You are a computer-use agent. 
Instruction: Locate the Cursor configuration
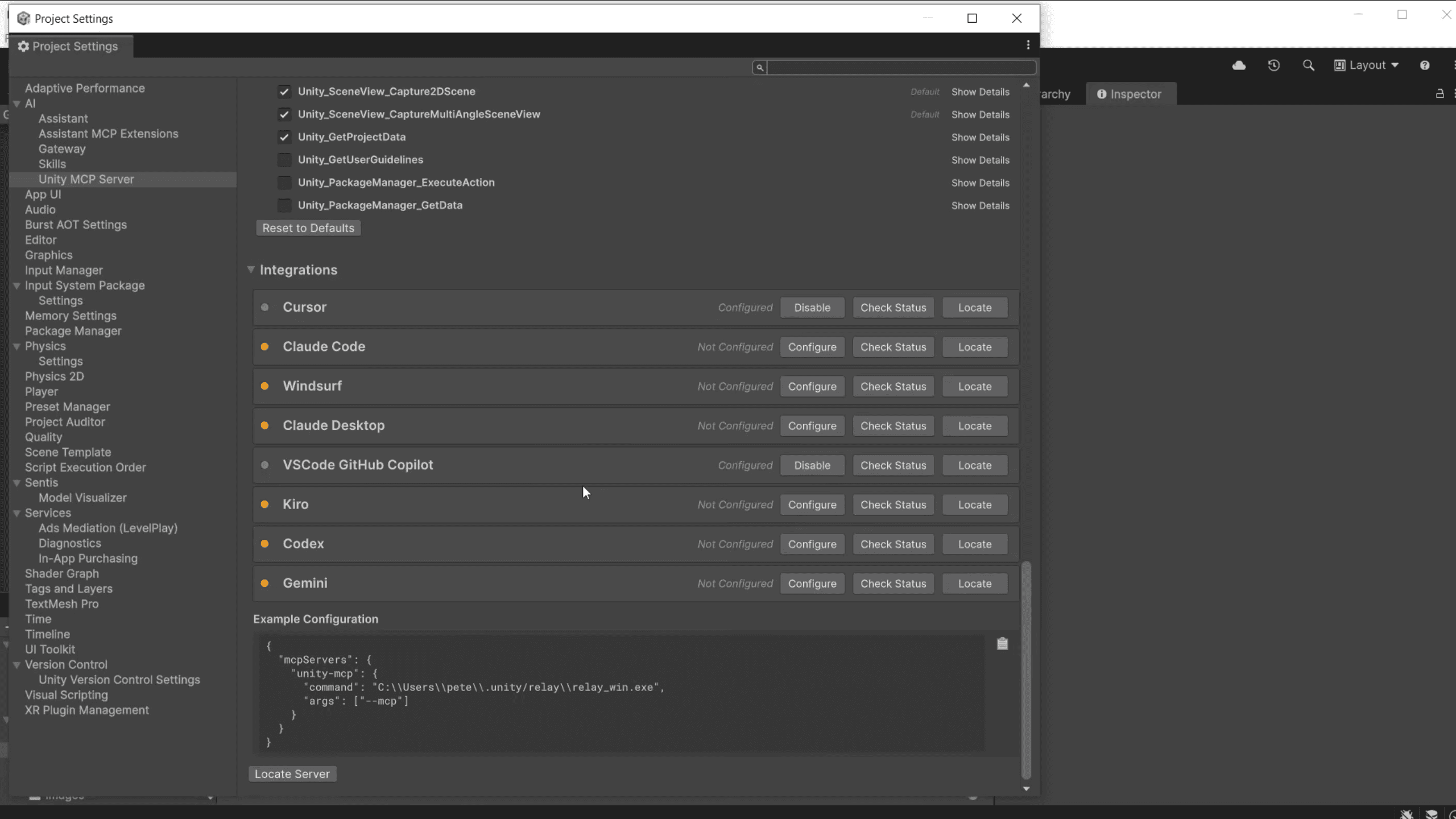(975, 308)
